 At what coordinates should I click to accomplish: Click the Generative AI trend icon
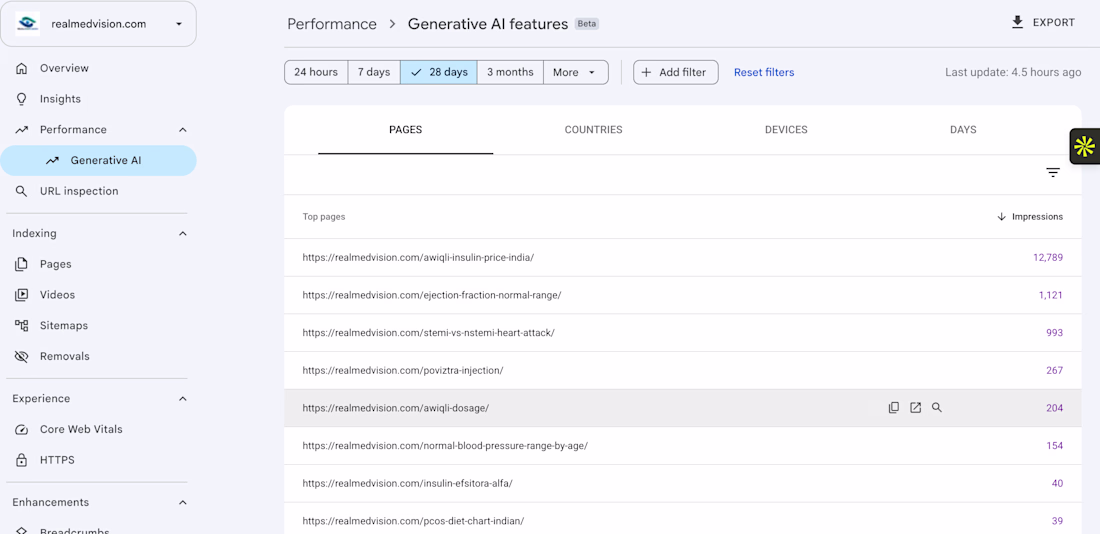point(52,161)
